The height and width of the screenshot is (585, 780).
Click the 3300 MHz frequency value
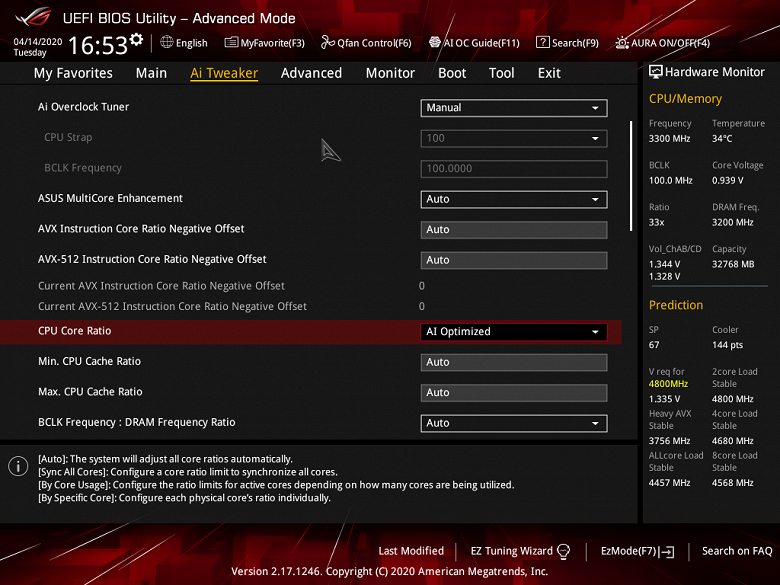pos(669,139)
